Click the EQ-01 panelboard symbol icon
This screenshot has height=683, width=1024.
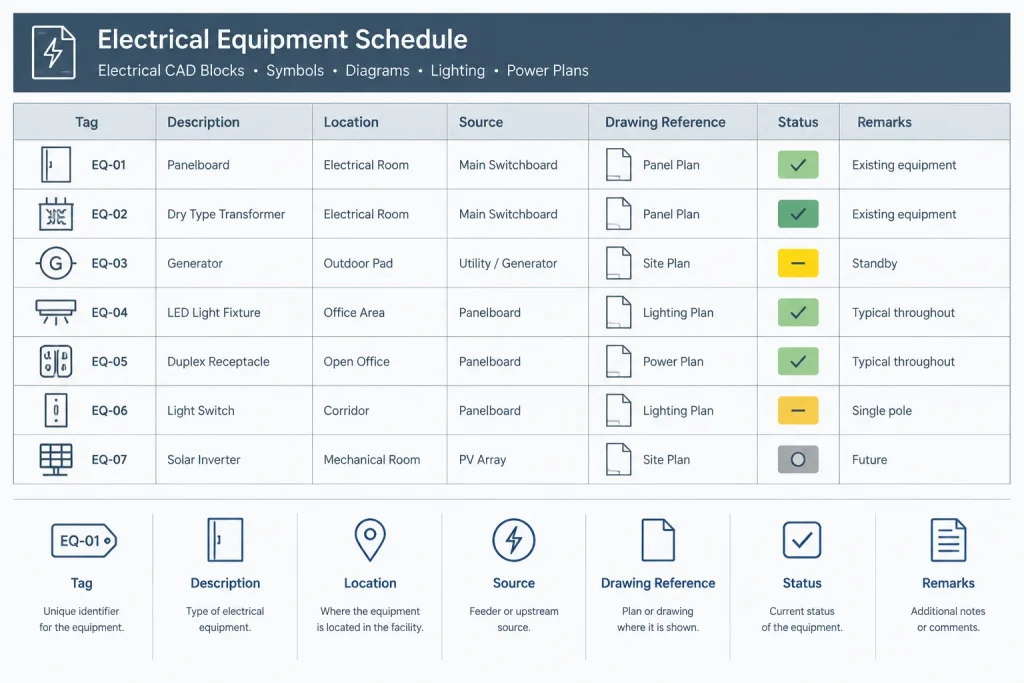(x=56, y=165)
